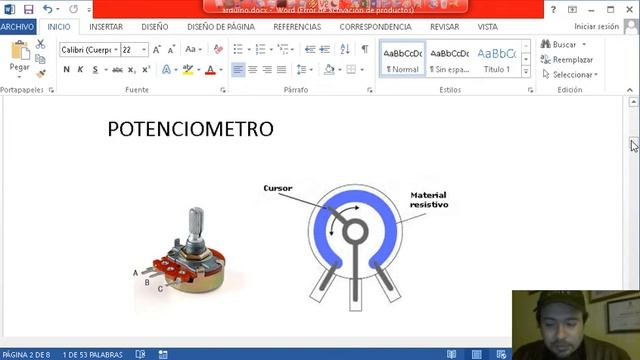Open the font size dropdown
The width and height of the screenshot is (640, 360).
pyautogui.click(x=144, y=50)
